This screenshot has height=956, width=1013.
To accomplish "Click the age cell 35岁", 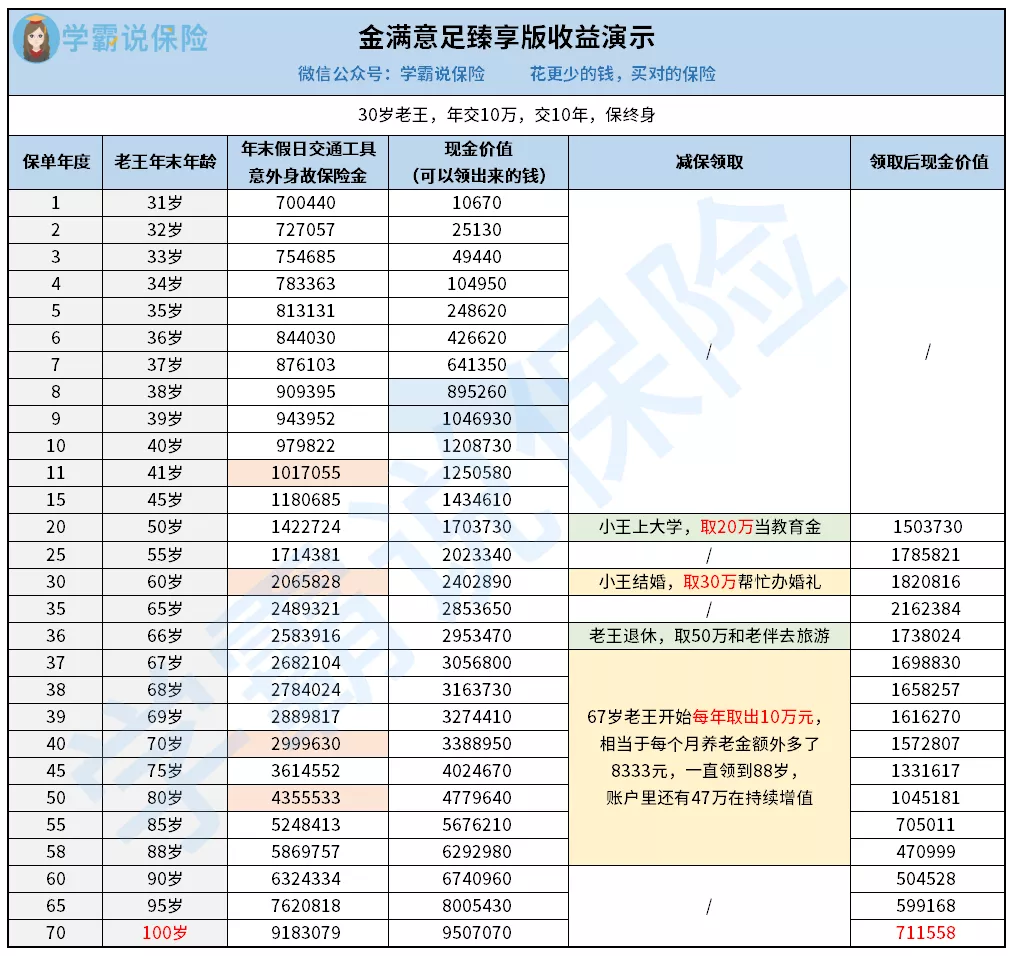I will [x=165, y=311].
